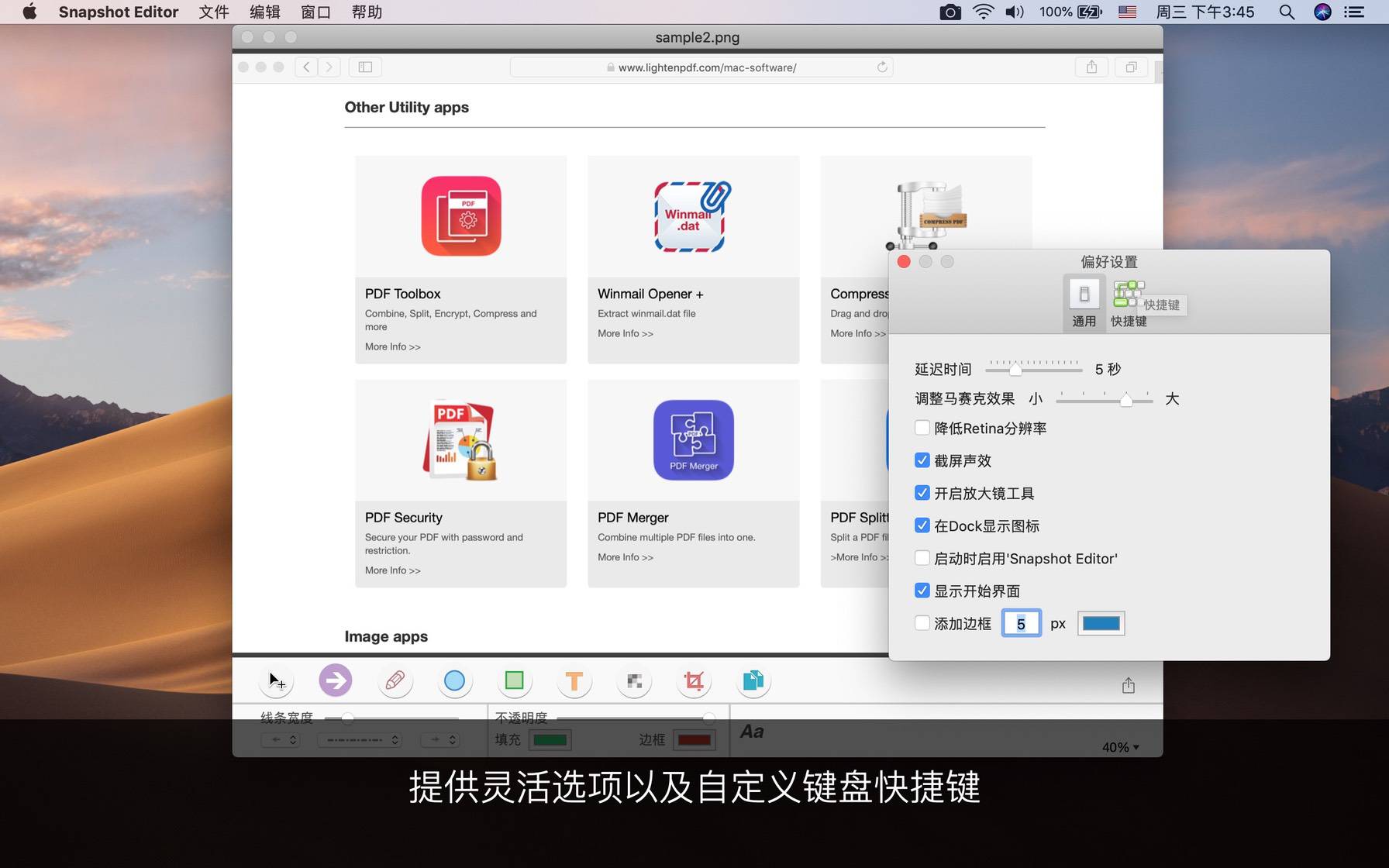Open Spotlight search magnifier
The image size is (1389, 868).
click(1287, 12)
